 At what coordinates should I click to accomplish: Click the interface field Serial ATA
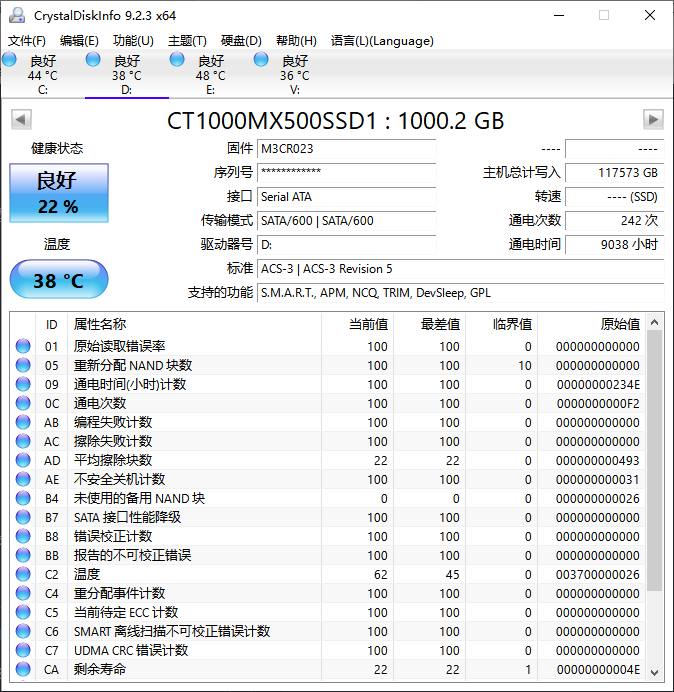(346, 196)
